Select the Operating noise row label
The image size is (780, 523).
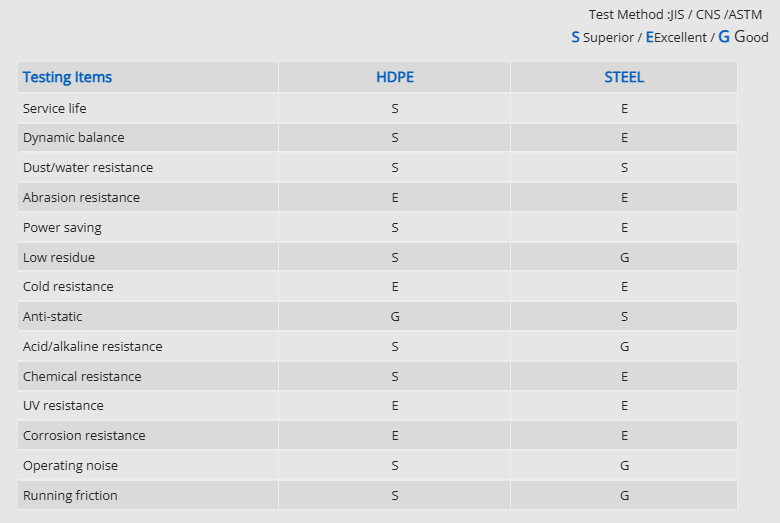pos(70,466)
